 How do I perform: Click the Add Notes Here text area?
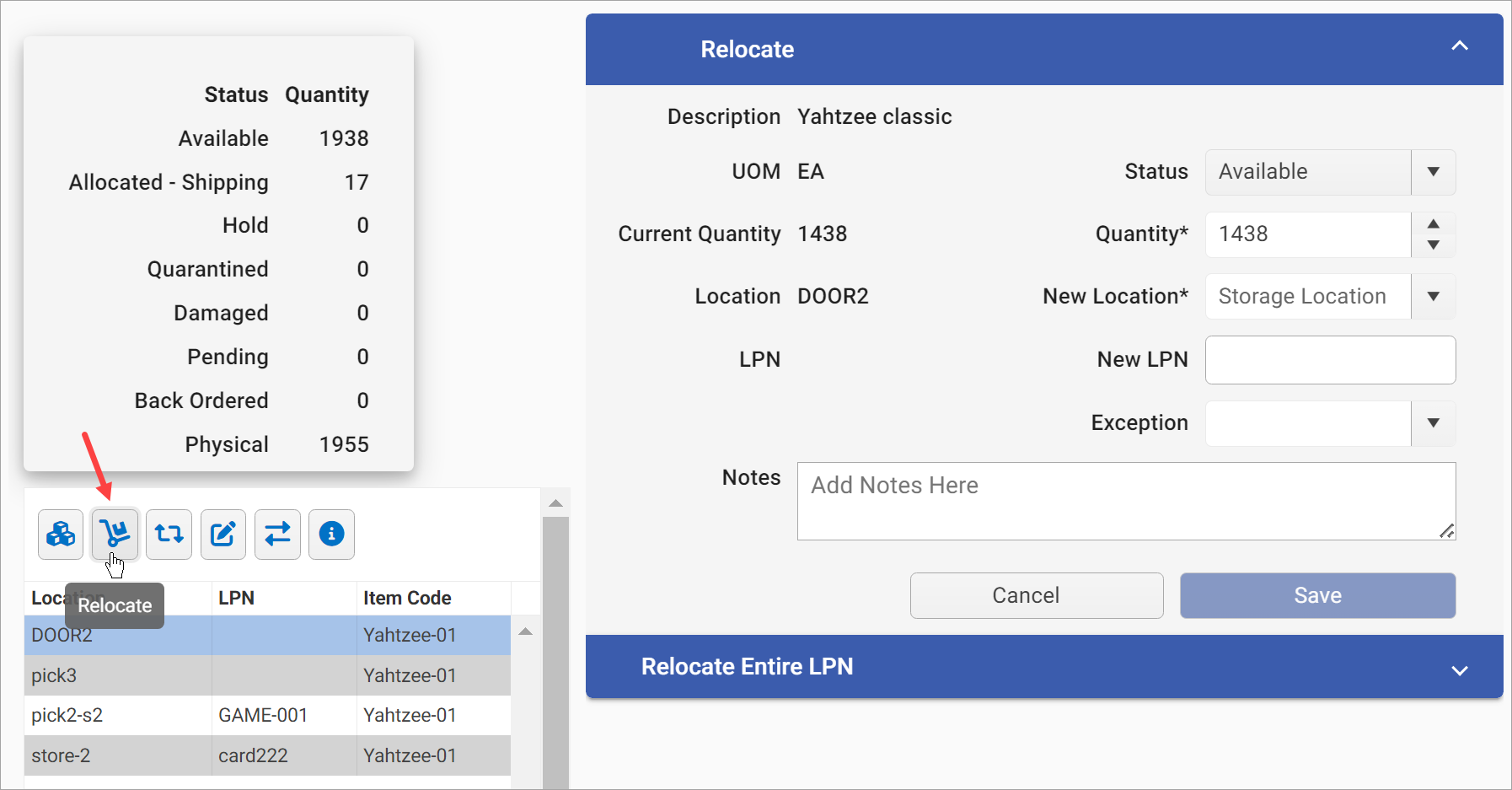pos(1126,501)
